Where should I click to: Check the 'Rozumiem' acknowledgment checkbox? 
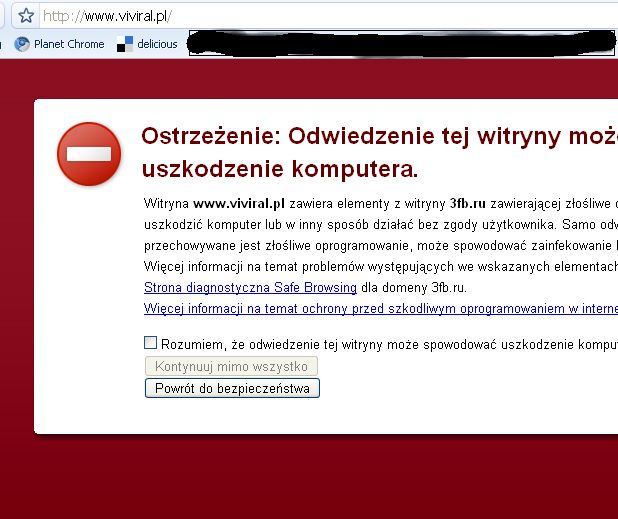(151, 342)
